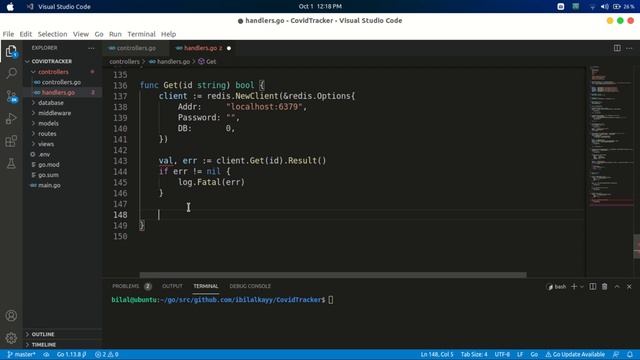640x360 pixels.
Task: Open go.mod in the Explorer
Action: (49, 164)
